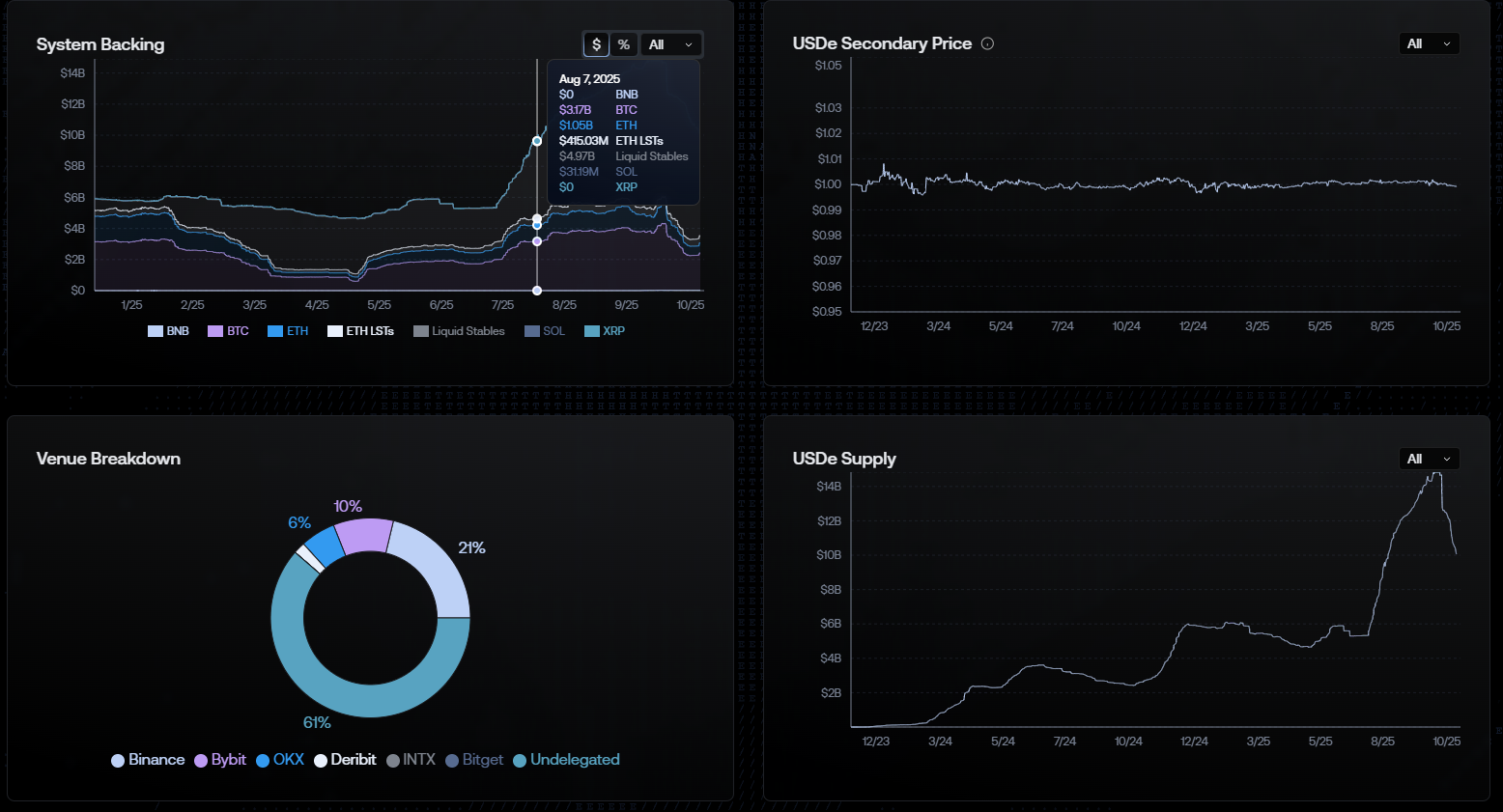This screenshot has height=812, width=1503.
Task: Click the Liquid Stables legend swatch
Action: 420,331
